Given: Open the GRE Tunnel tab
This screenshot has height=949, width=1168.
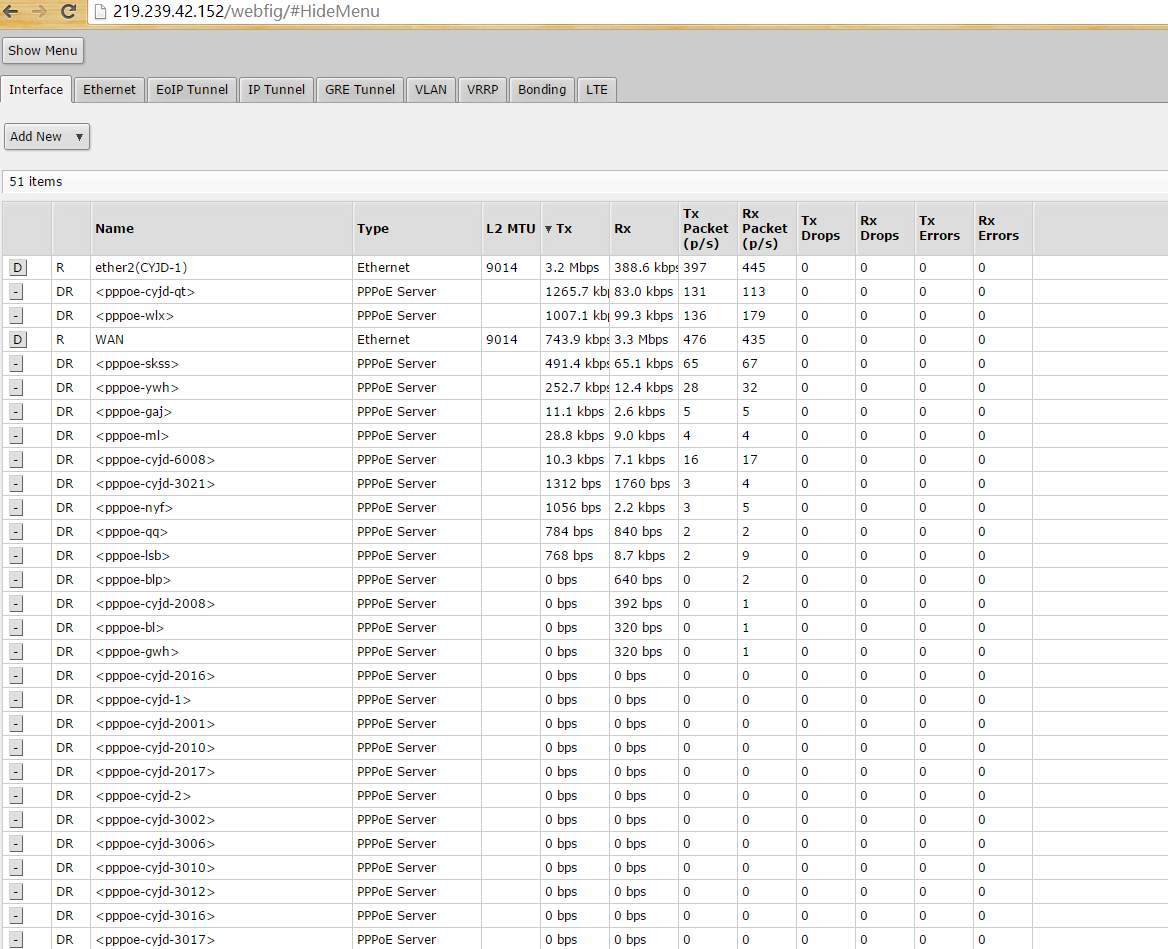Looking at the screenshot, I should tap(360, 89).
